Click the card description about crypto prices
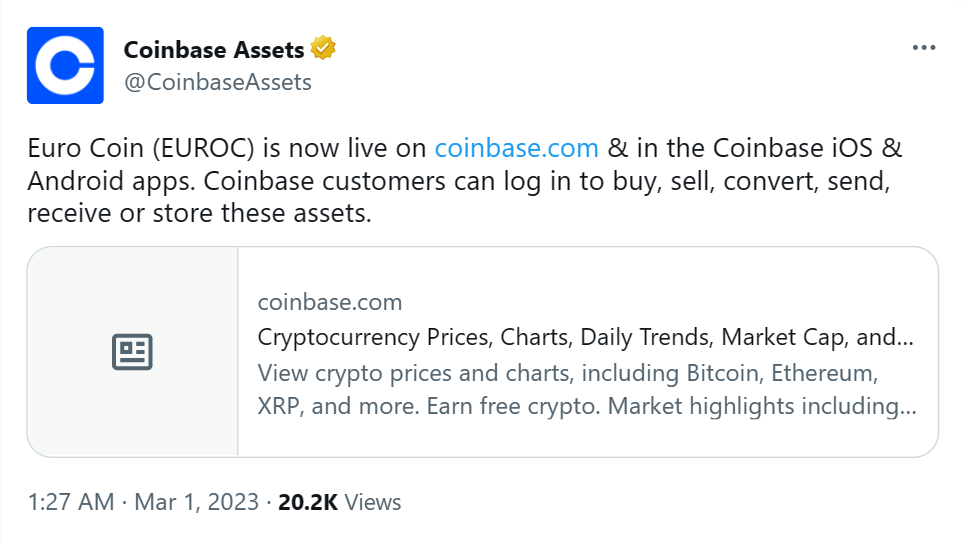Screen dimensions: 965x542 (x=587, y=389)
